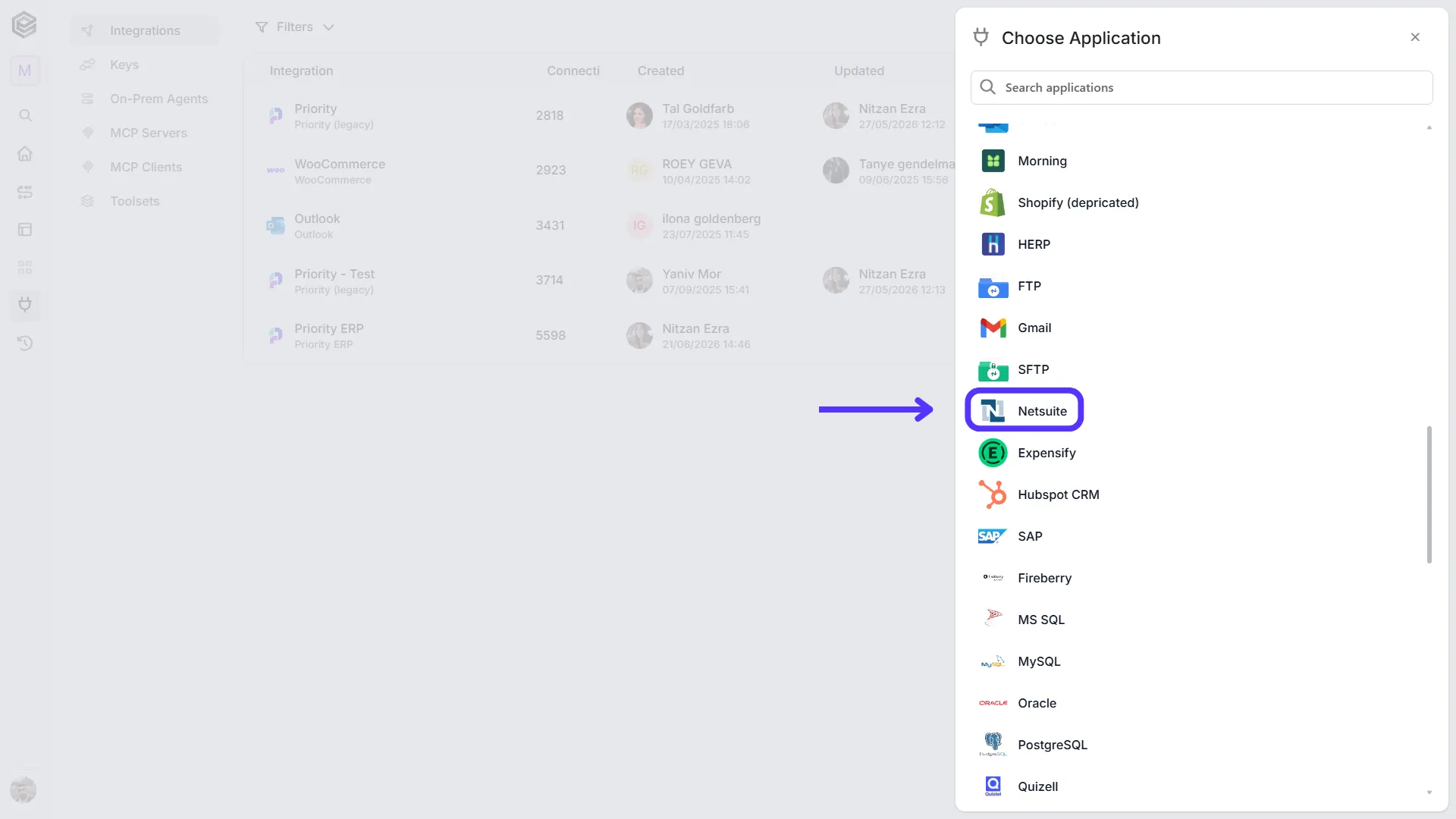Viewport: 1456px width, 819px height.
Task: Pick the PostgreSQL elephant icon
Action: click(x=993, y=745)
